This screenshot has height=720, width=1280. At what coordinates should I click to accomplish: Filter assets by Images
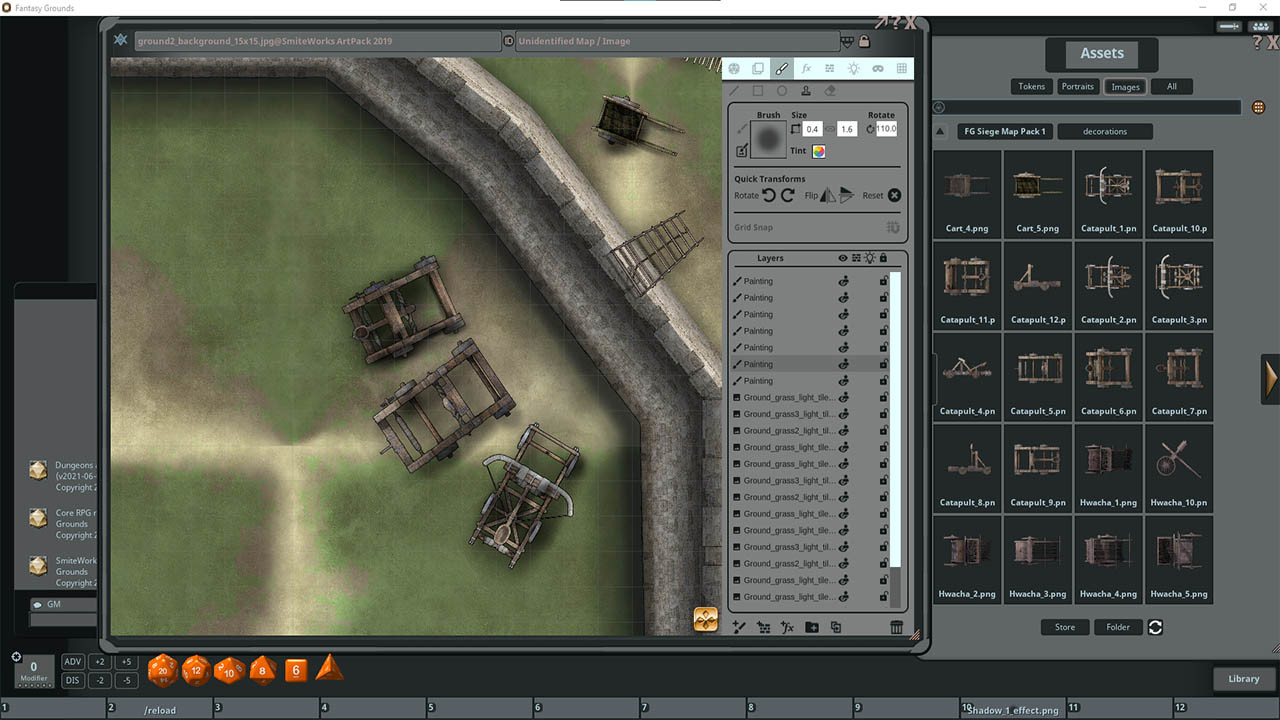pyautogui.click(x=1125, y=86)
